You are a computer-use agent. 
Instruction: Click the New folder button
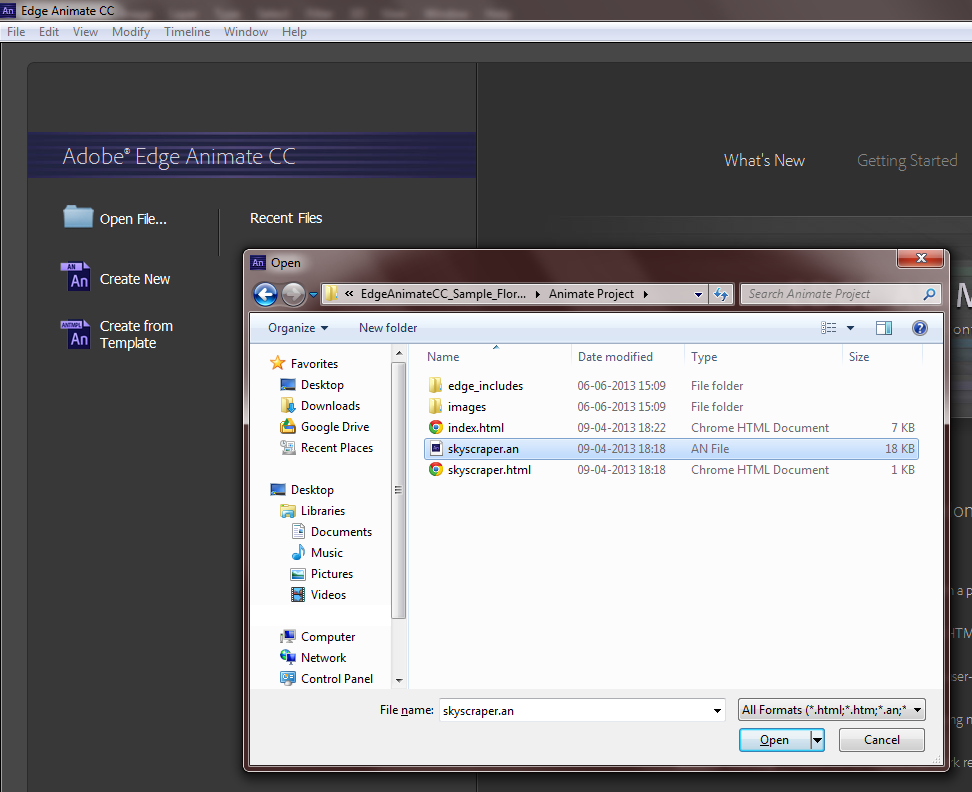point(388,328)
